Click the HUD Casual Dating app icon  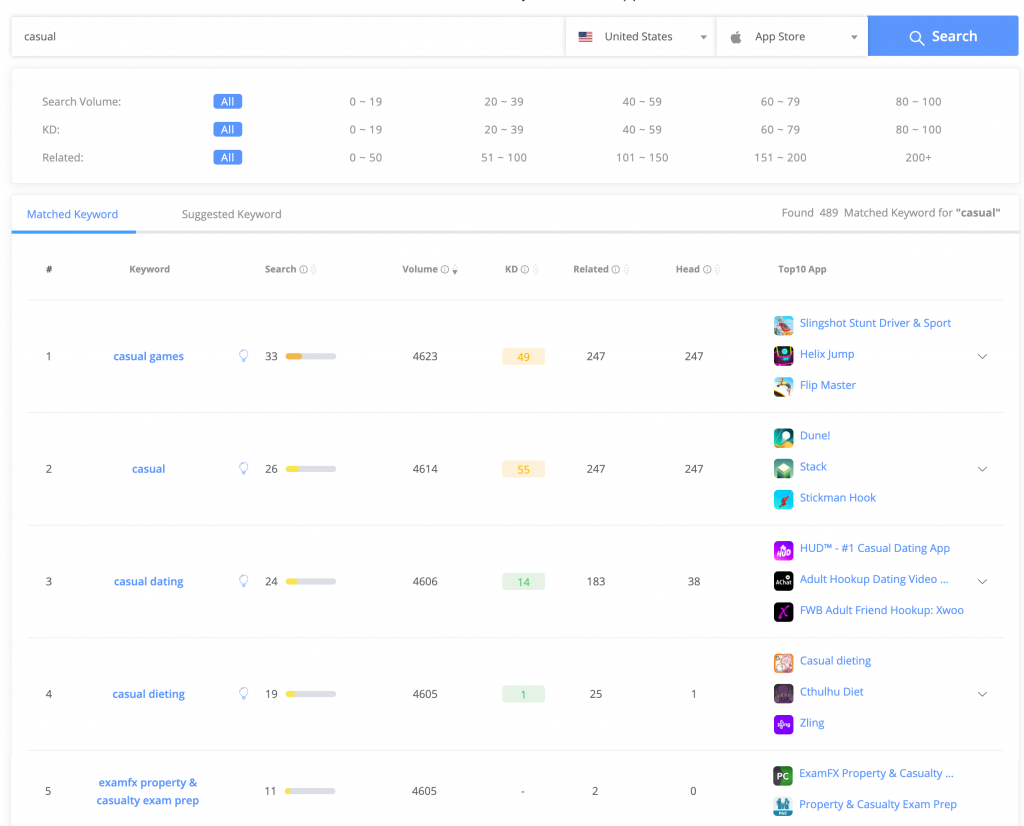783,549
